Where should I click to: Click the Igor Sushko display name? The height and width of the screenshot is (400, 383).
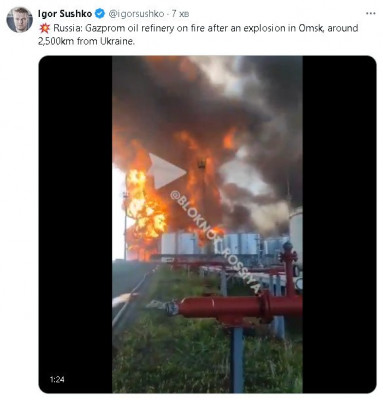coord(65,14)
